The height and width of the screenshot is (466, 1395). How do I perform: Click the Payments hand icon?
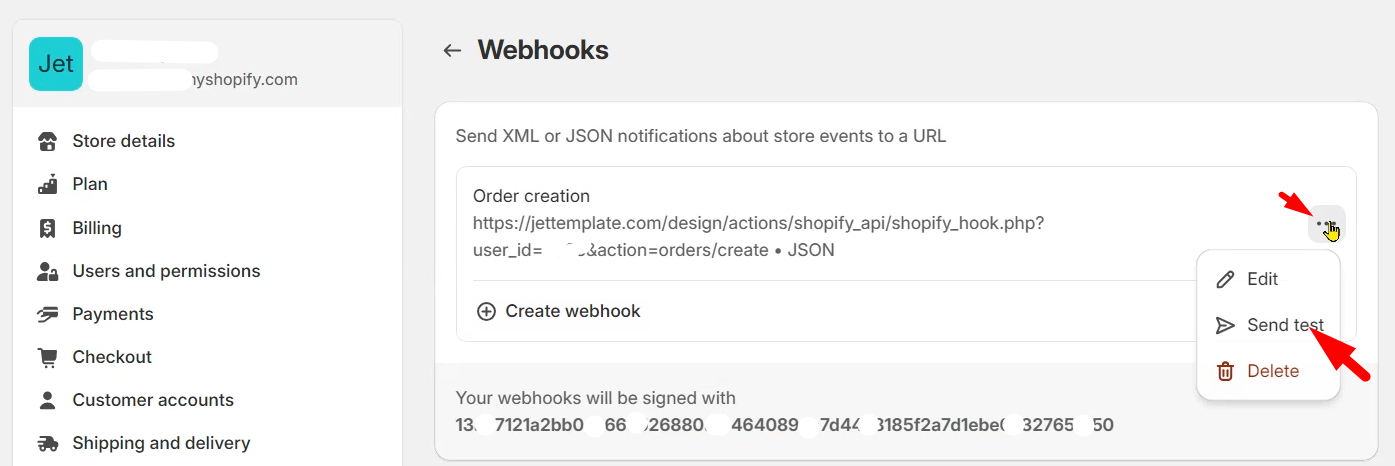[47, 314]
